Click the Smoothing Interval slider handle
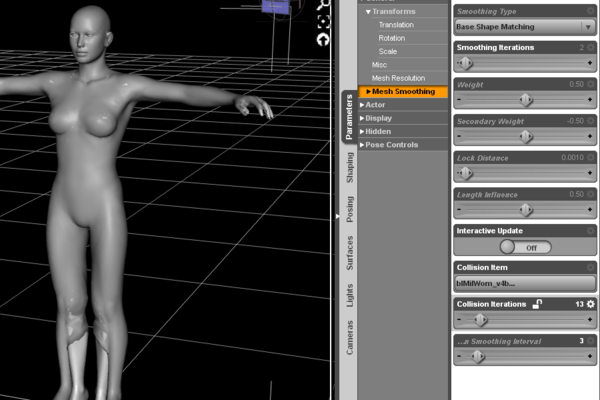 (478, 356)
